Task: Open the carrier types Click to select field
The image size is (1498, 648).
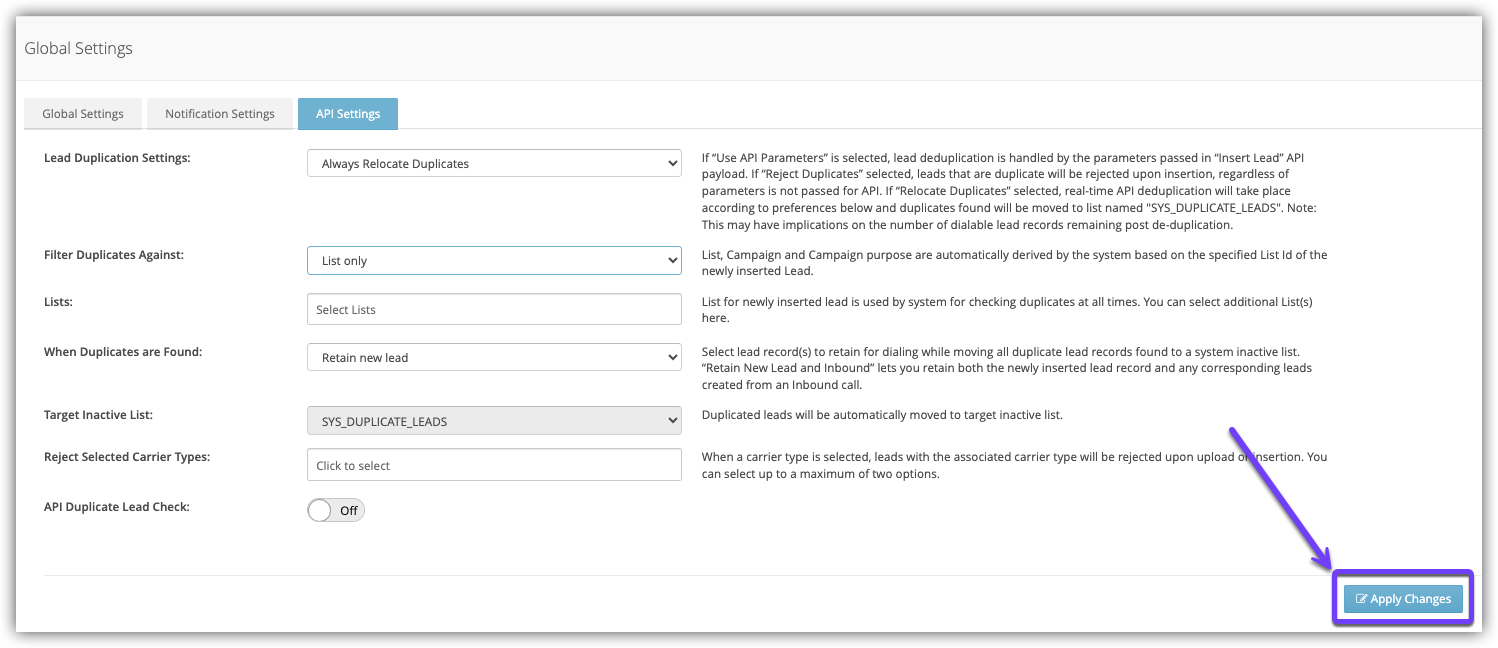Action: (x=493, y=466)
